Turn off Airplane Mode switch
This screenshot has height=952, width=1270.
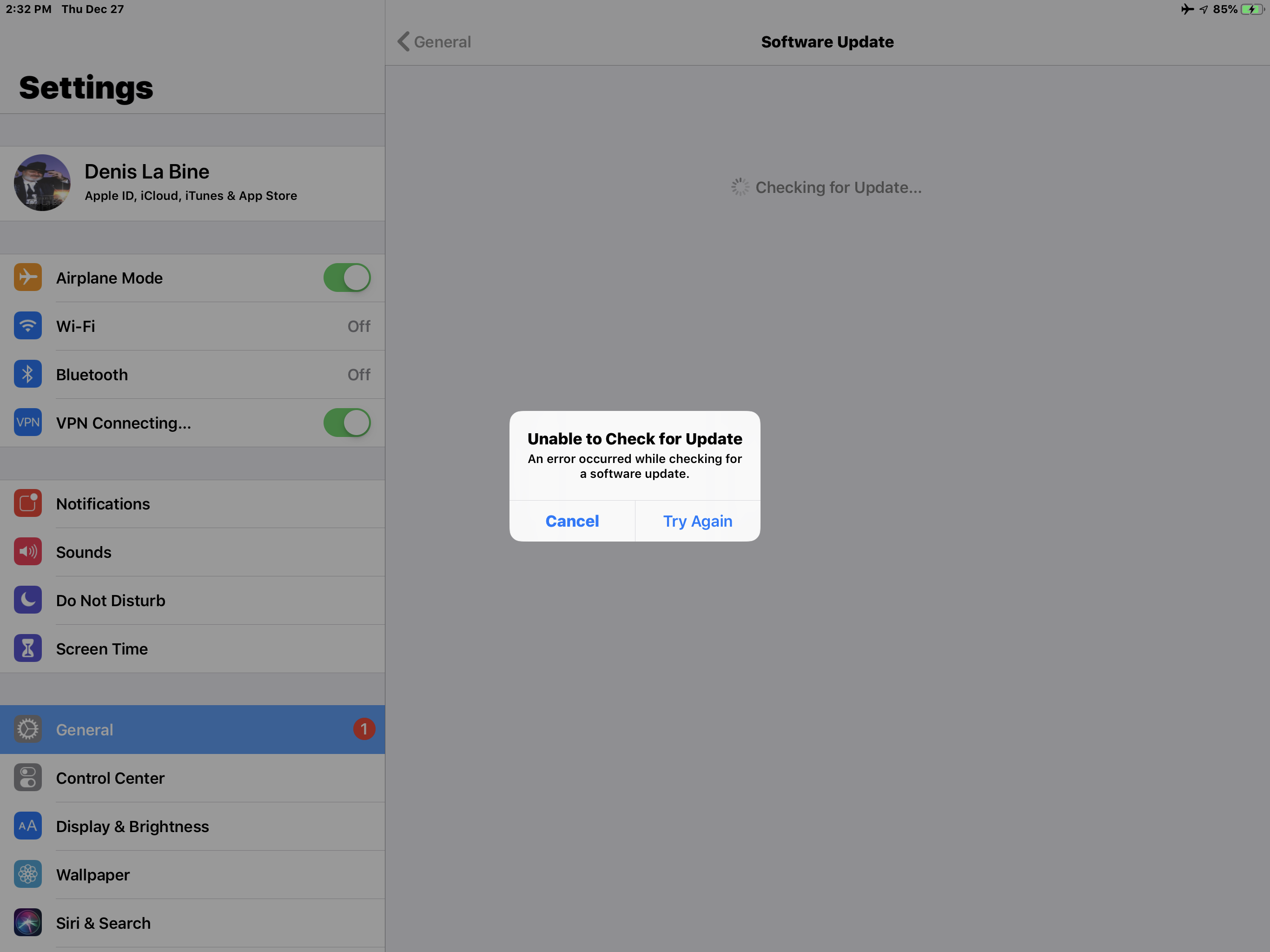click(x=347, y=278)
